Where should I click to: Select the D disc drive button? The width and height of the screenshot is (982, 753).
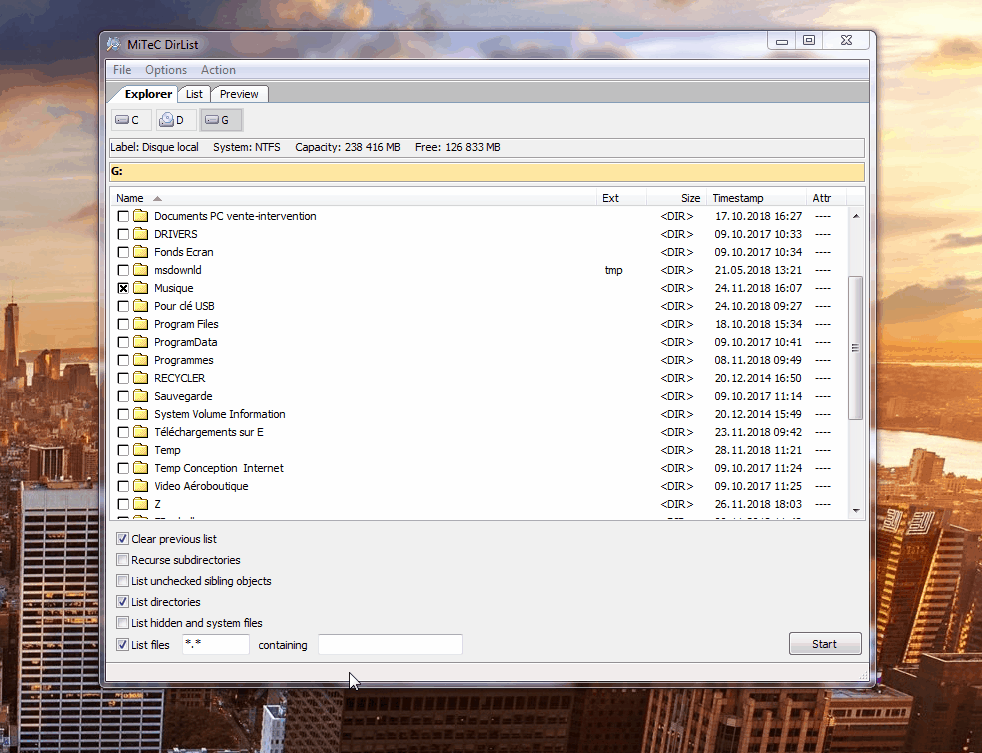click(174, 121)
